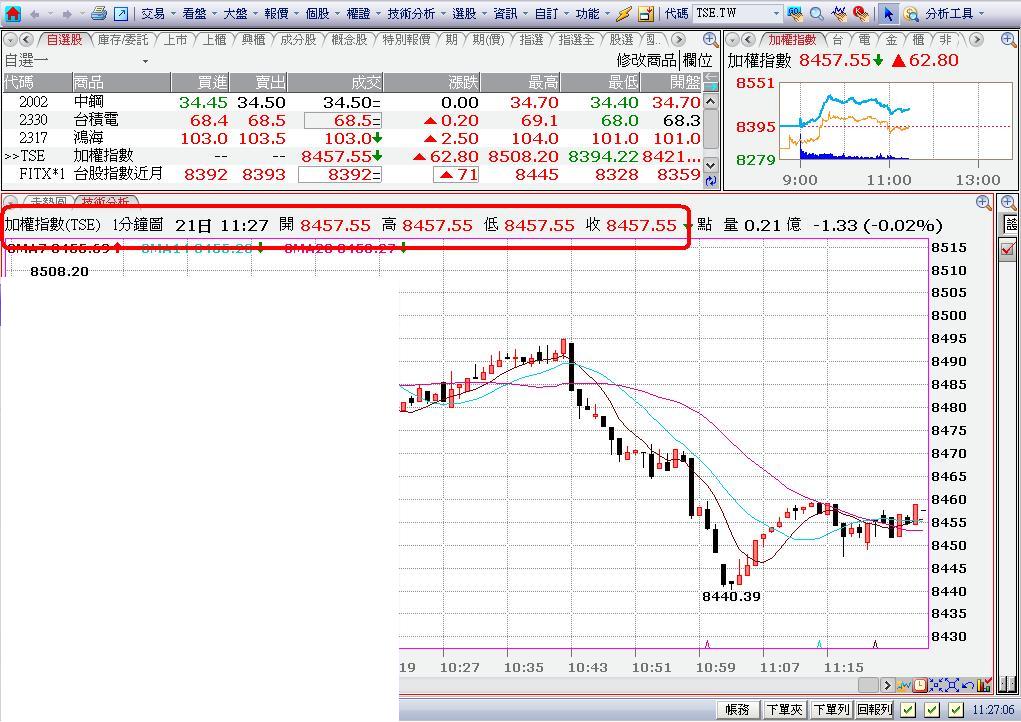1021x722 pixels.
Task: Click the refresh icon below watchlist scrollbar
Action: pyautogui.click(x=711, y=181)
